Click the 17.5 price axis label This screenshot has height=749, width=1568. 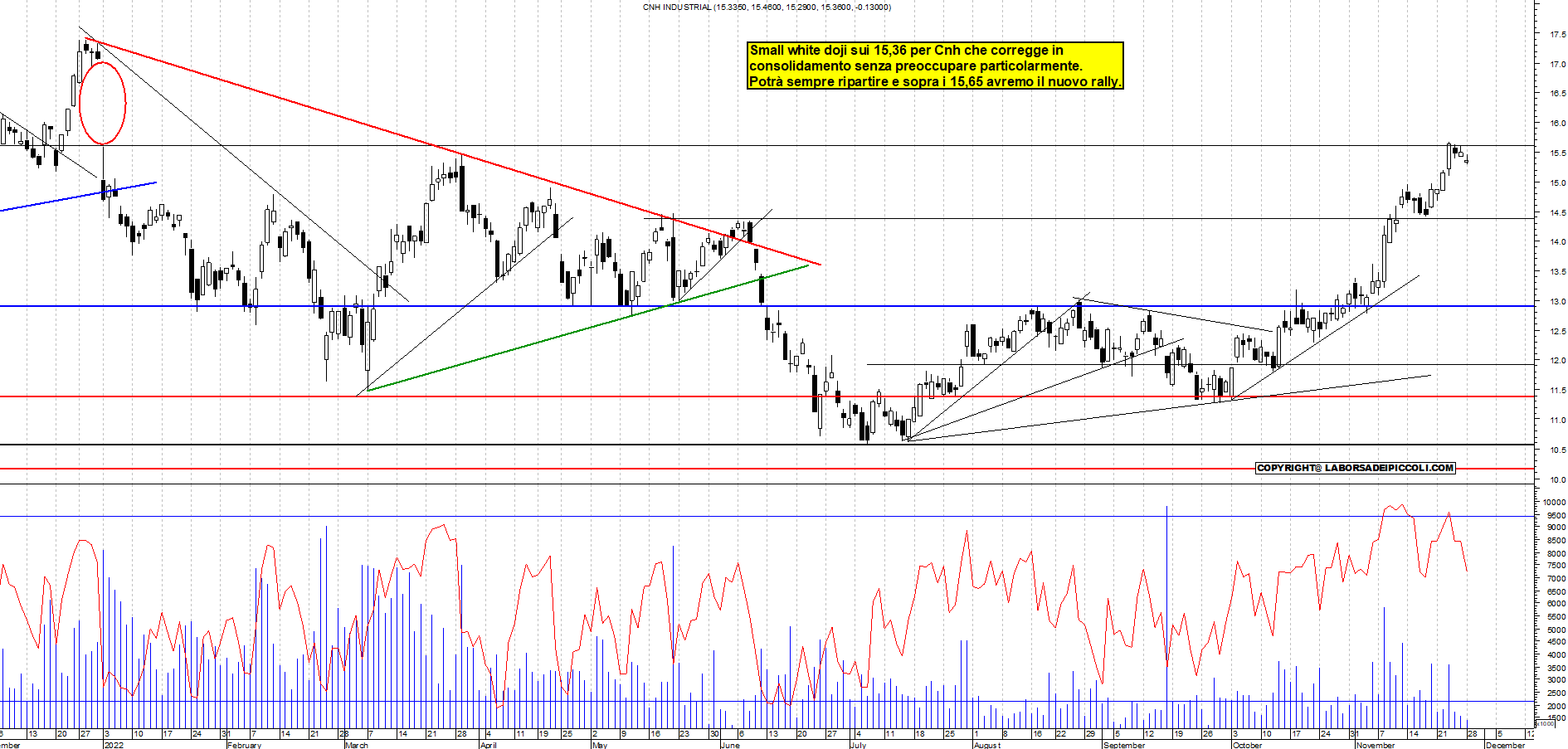(1557, 35)
